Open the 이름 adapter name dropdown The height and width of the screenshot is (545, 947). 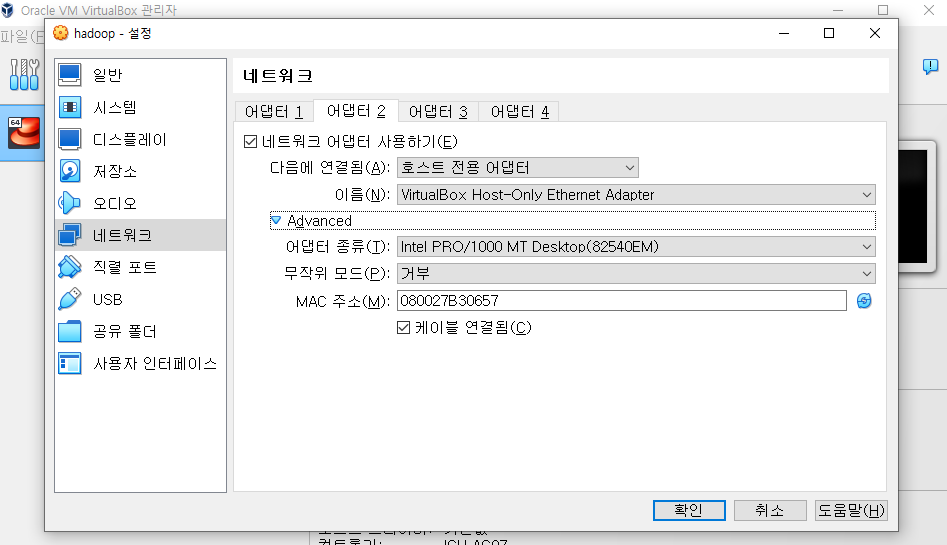click(x=636, y=195)
